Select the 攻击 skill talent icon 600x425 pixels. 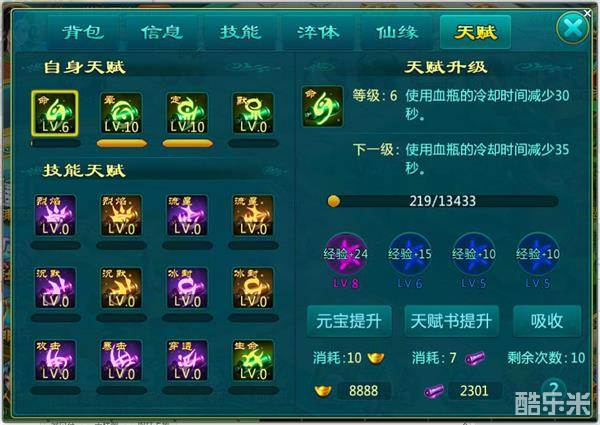click(x=55, y=361)
